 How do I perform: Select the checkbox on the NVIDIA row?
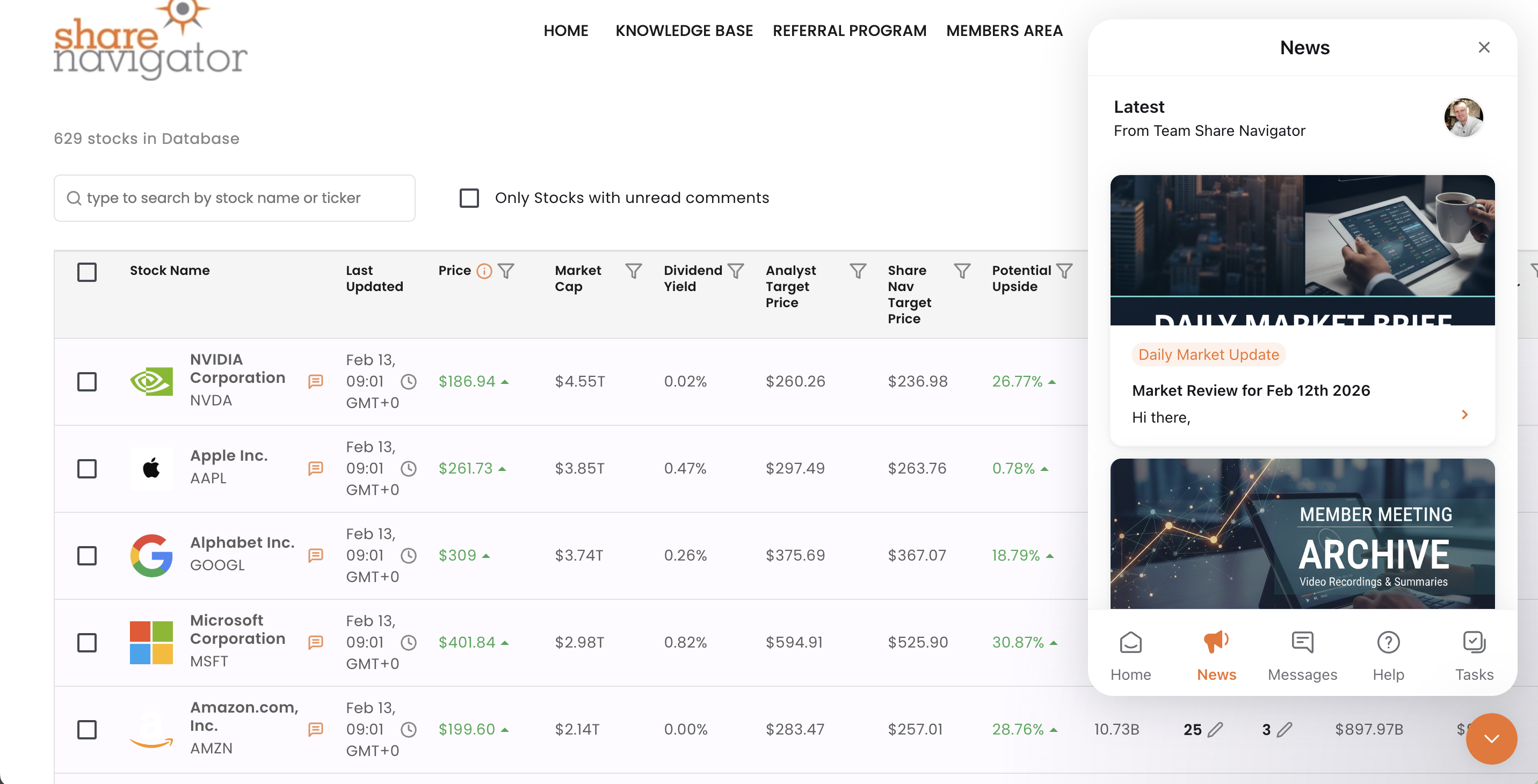point(86,382)
